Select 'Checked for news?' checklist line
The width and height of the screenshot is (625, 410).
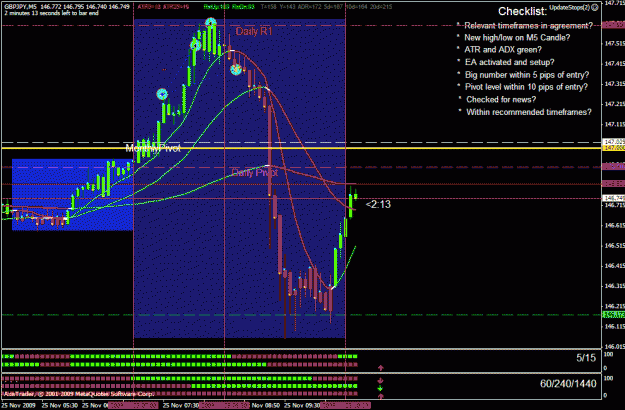(x=501, y=100)
